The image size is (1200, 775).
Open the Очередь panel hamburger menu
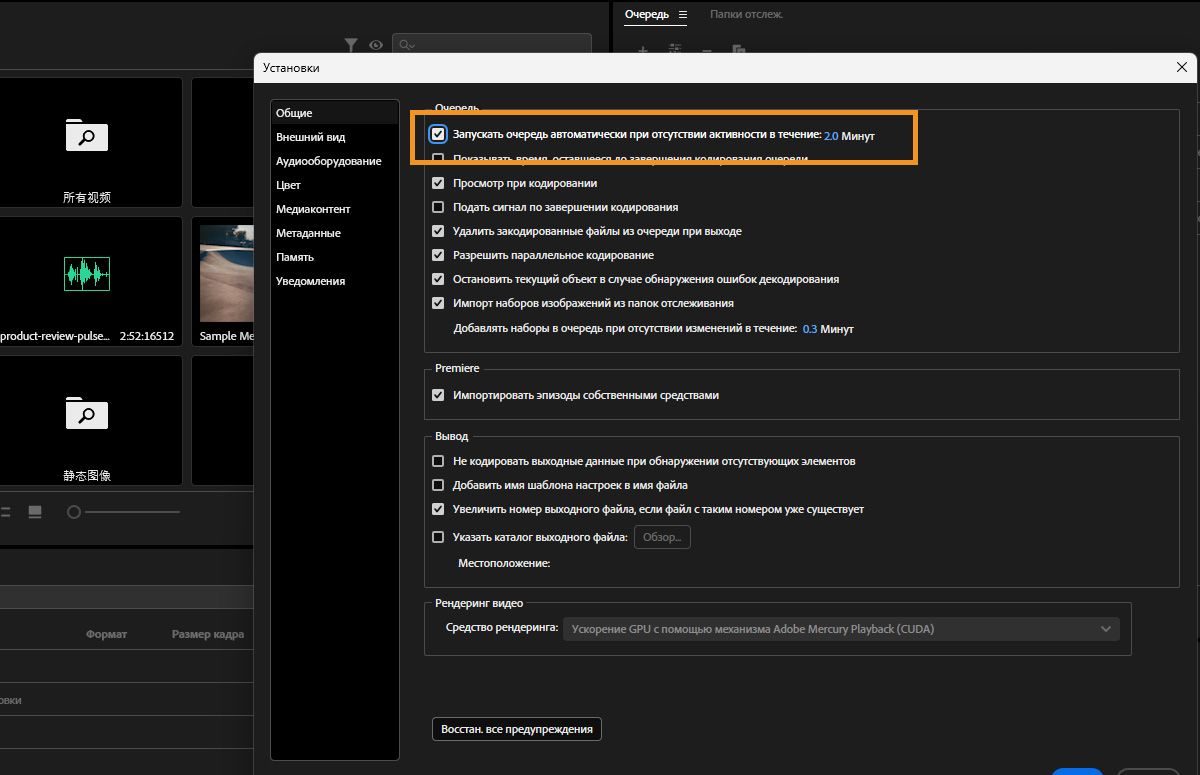click(683, 15)
